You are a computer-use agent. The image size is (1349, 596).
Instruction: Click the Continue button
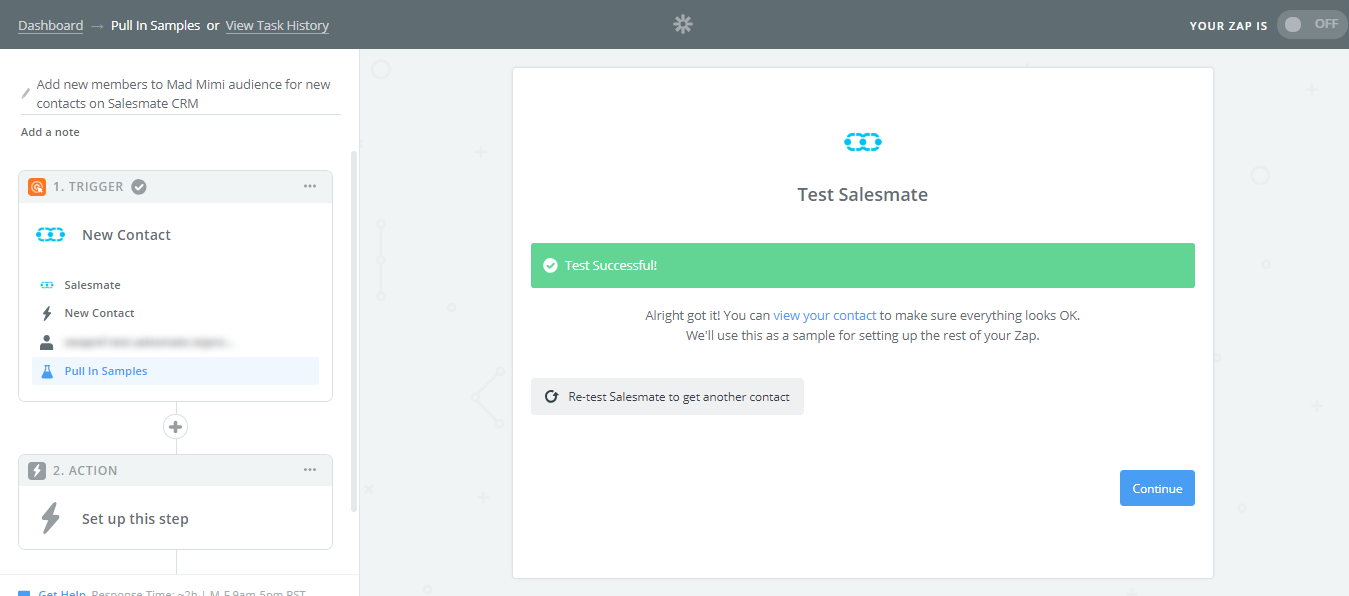click(x=1157, y=488)
